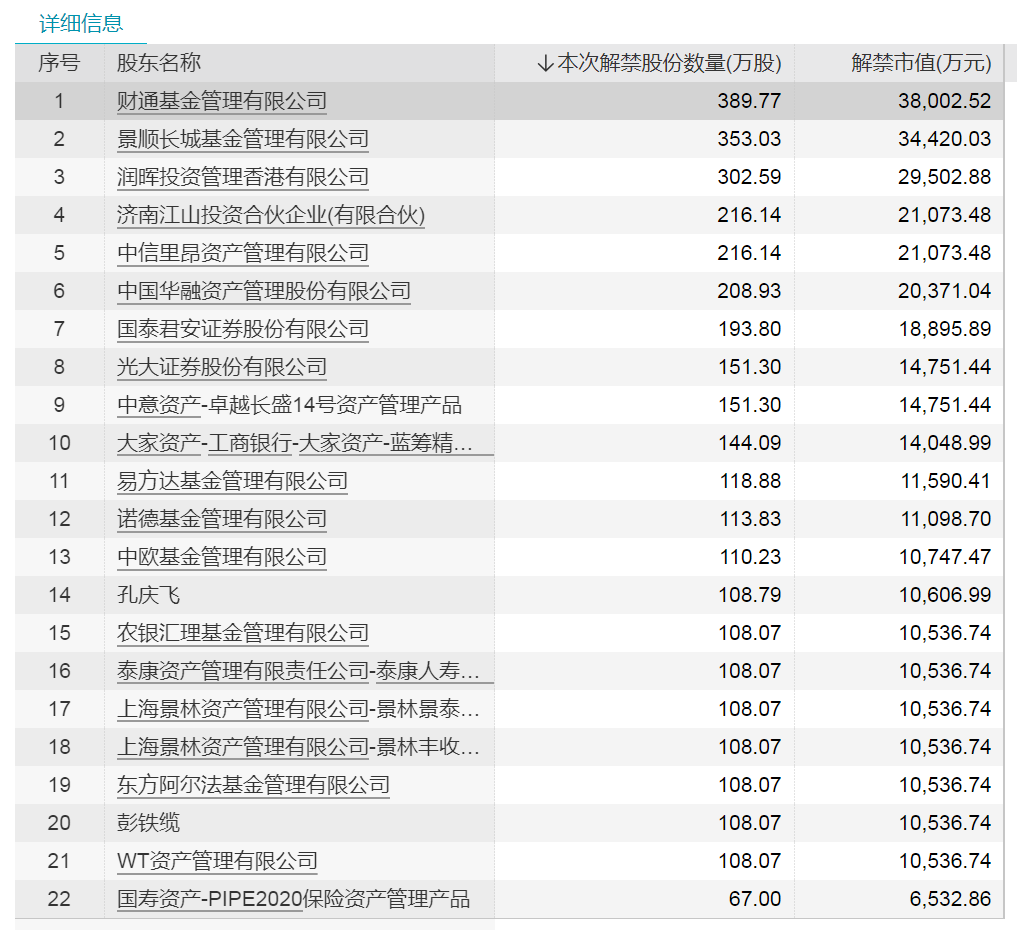Open WT资产管理有限公司 link
The image size is (1017, 930).
(217, 861)
